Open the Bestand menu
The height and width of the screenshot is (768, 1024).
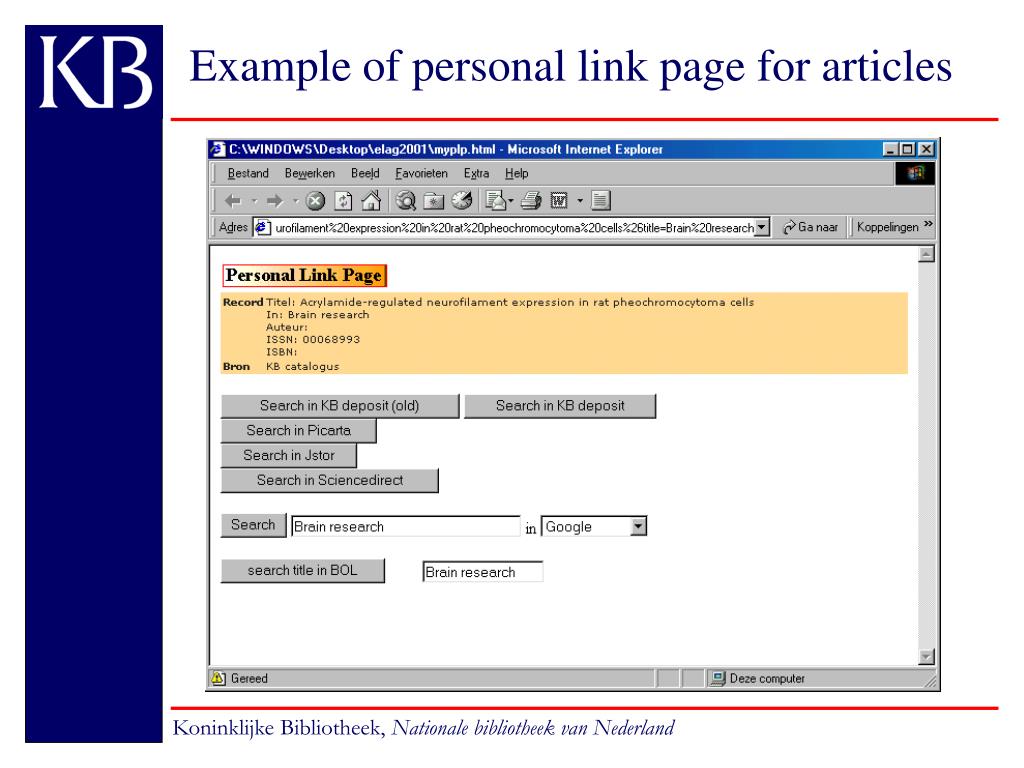pos(248,173)
